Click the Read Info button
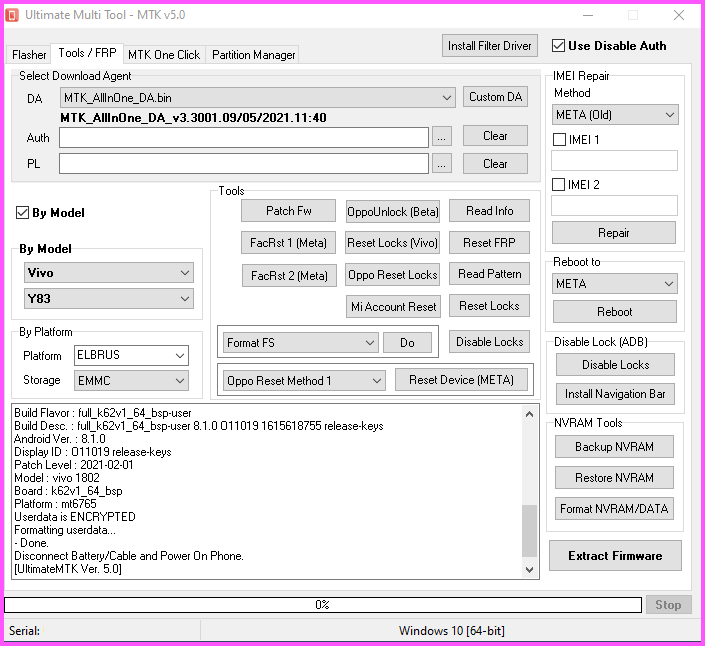The image size is (705, 646). [x=489, y=211]
